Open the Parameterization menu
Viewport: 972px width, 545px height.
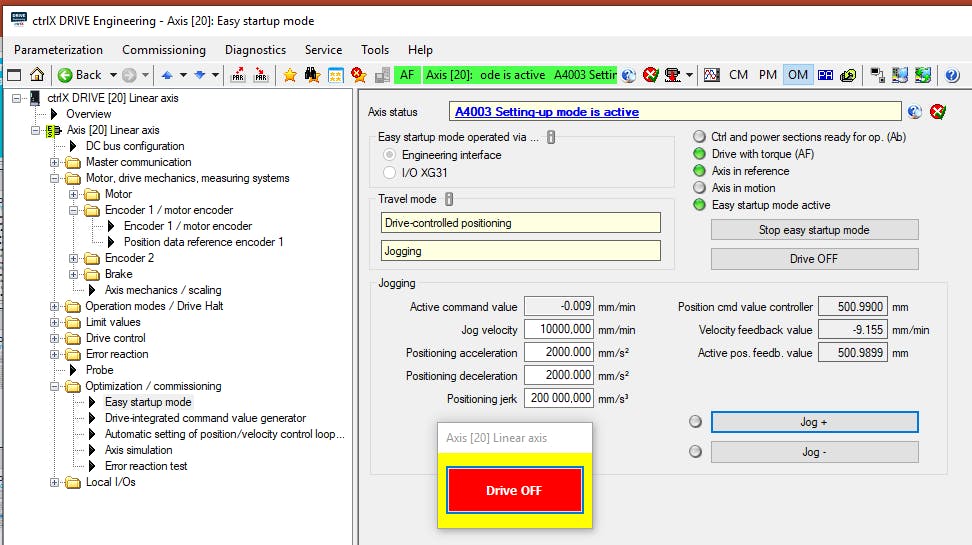[x=58, y=50]
